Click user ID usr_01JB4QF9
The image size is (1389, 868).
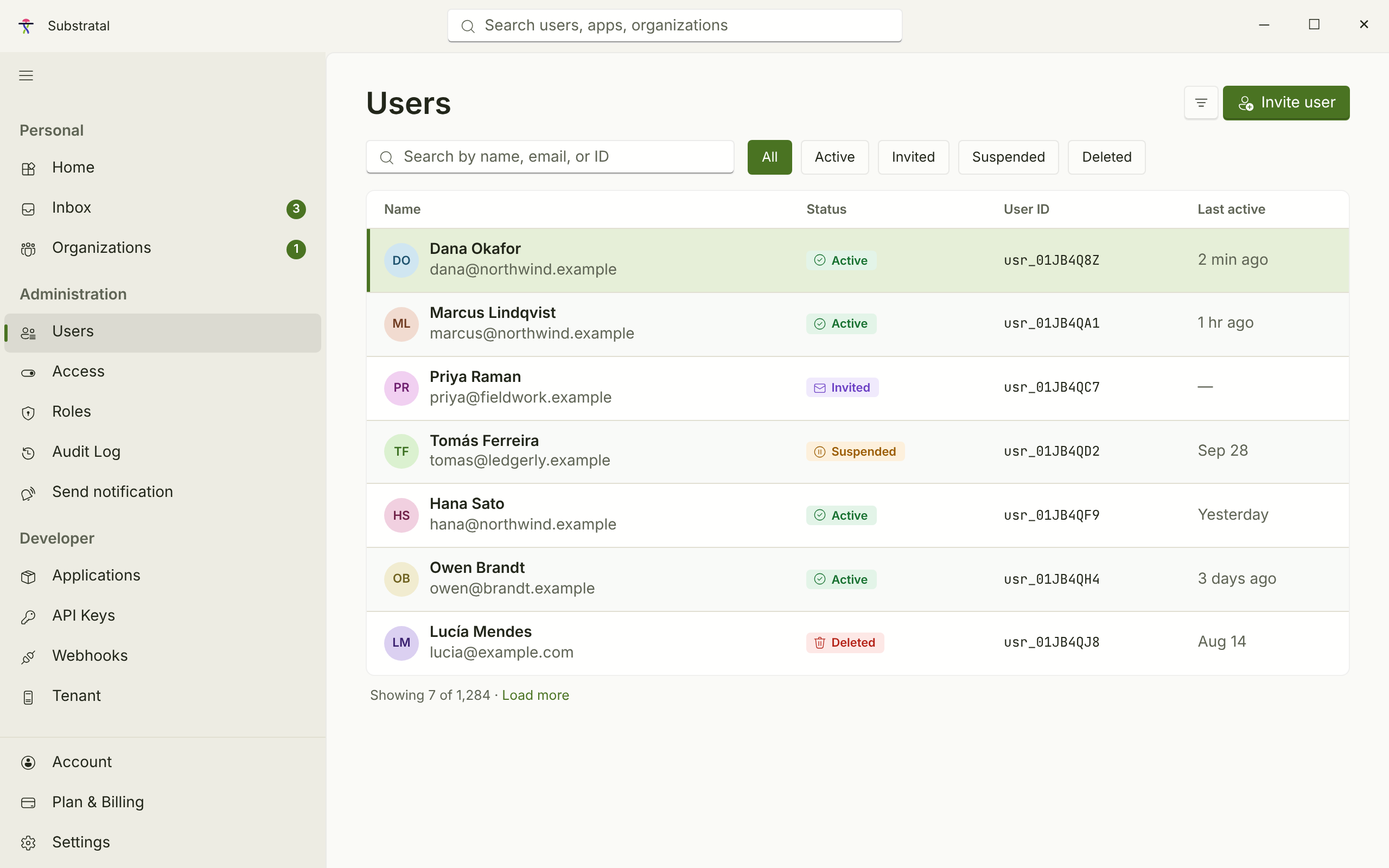click(1052, 515)
